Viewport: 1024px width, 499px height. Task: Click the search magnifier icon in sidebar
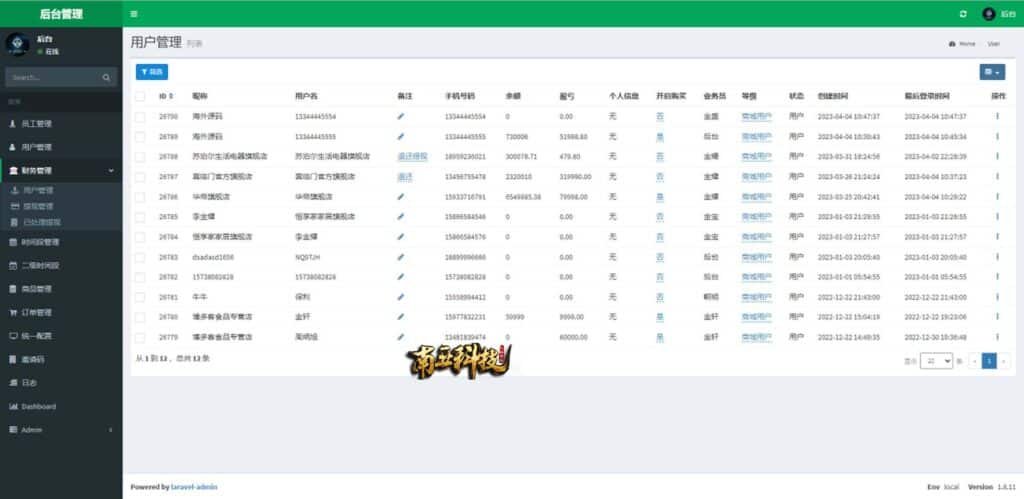point(107,77)
